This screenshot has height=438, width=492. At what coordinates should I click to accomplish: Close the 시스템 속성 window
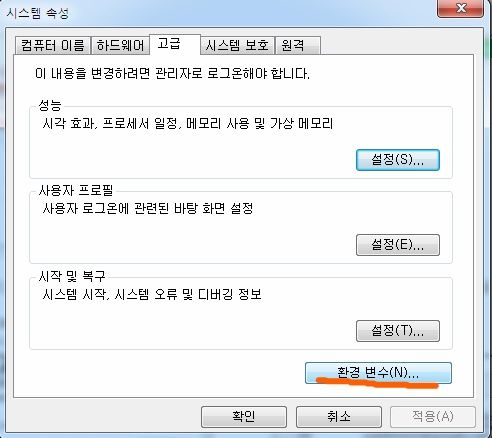point(460,8)
